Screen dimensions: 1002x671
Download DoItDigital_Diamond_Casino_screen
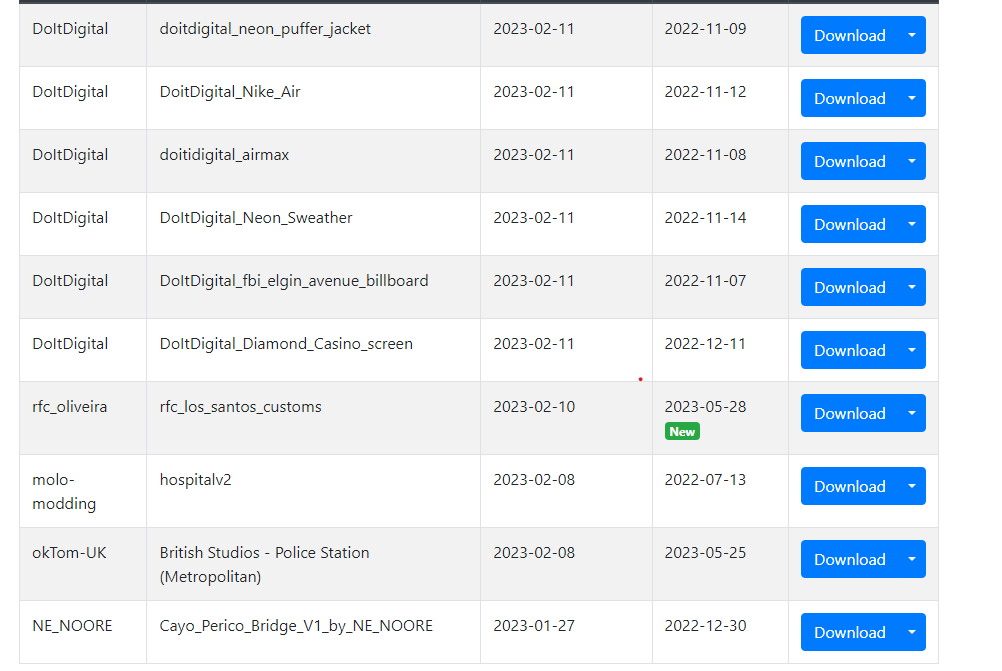849,350
